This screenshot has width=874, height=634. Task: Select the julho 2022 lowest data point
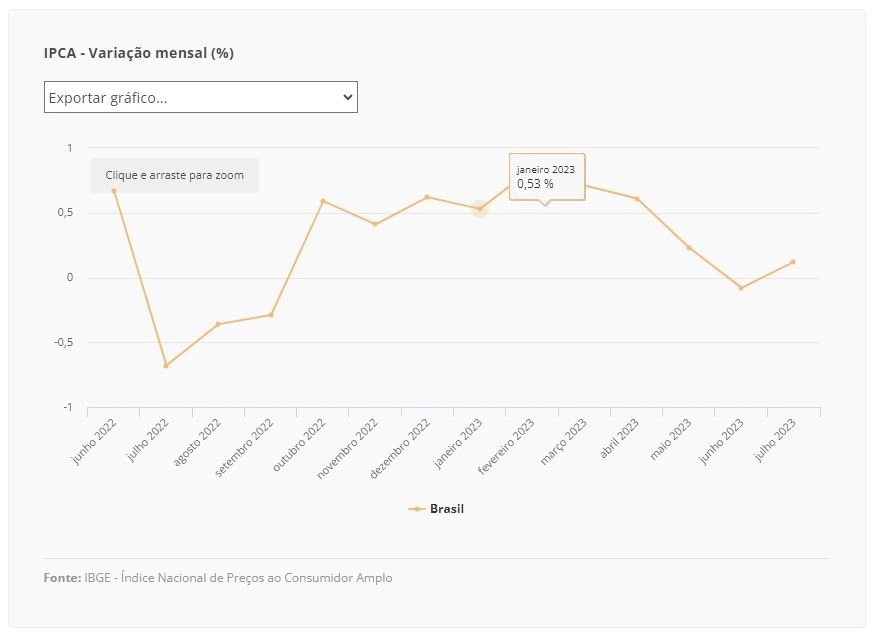click(166, 366)
